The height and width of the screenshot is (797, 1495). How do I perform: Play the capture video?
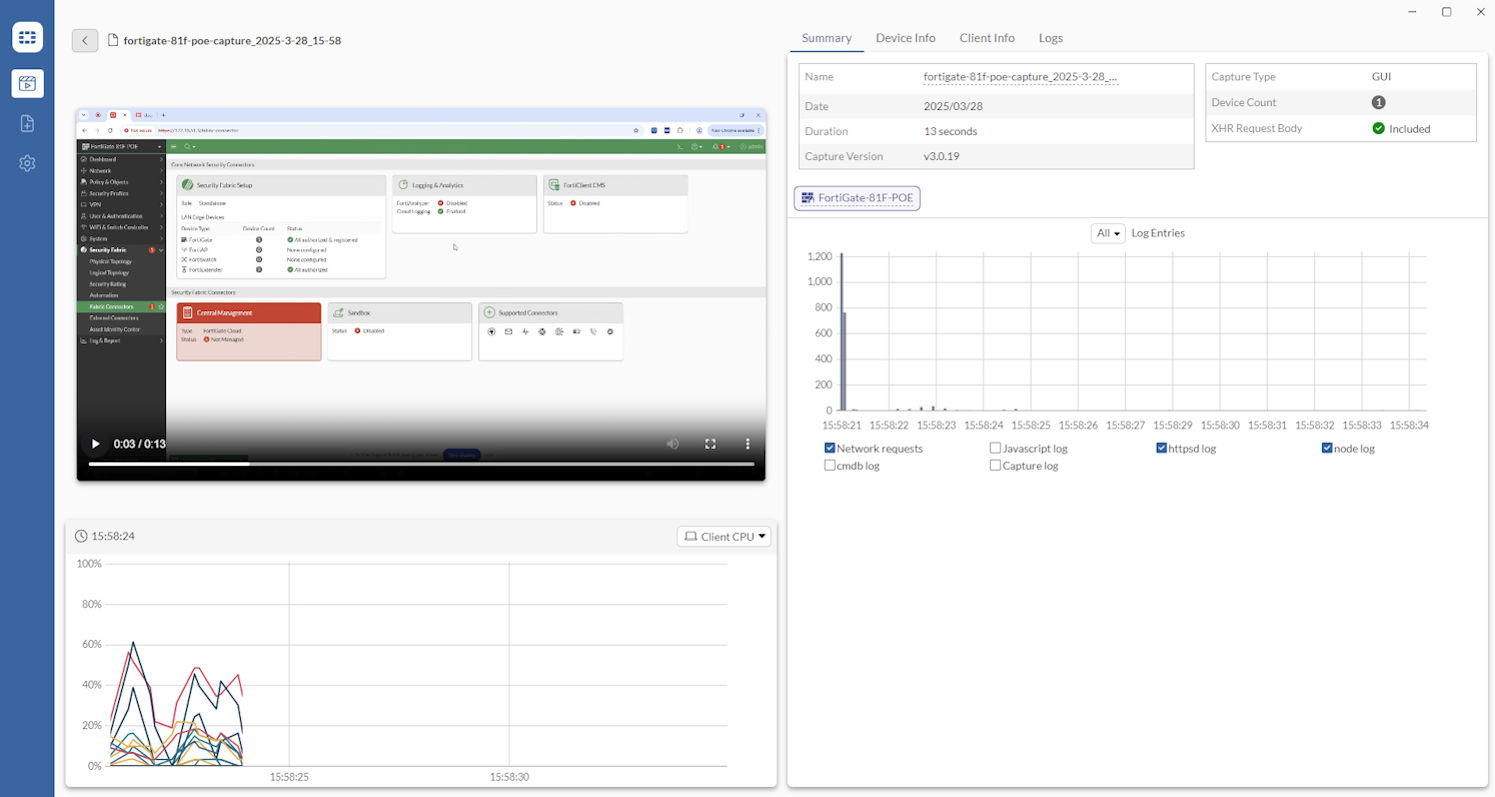[94, 443]
